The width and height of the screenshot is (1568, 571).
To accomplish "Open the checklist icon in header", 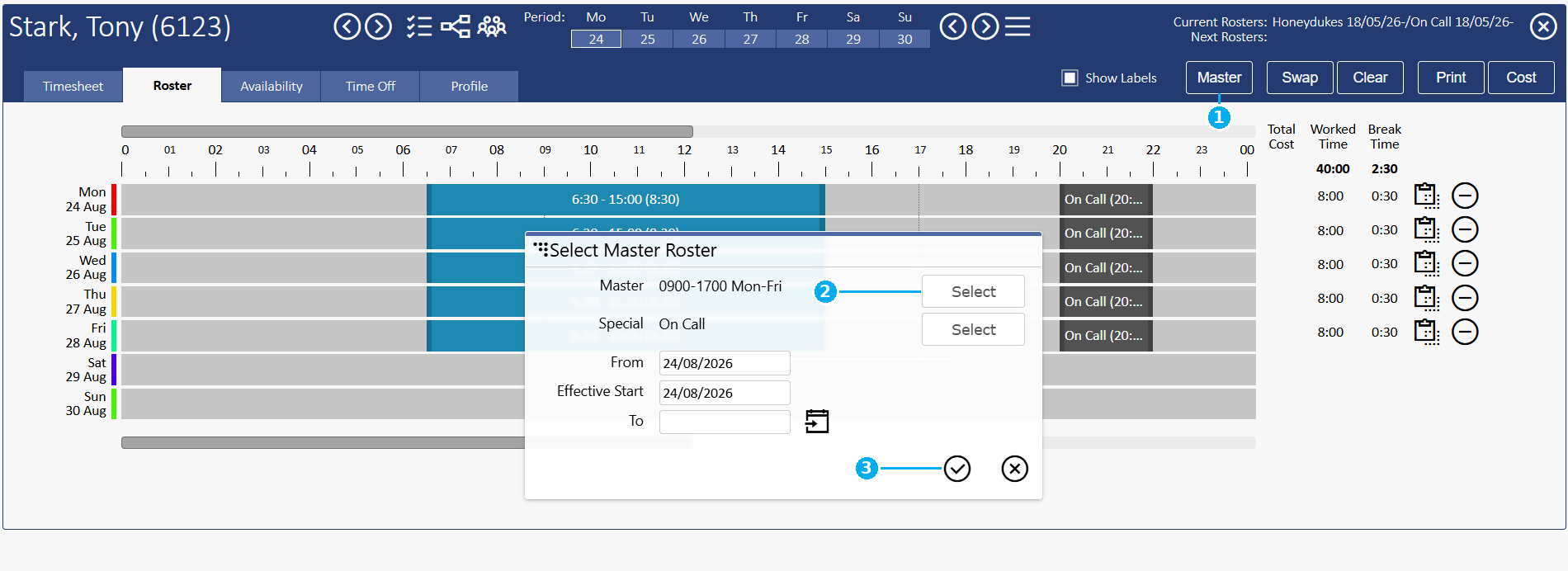I will click(x=419, y=27).
